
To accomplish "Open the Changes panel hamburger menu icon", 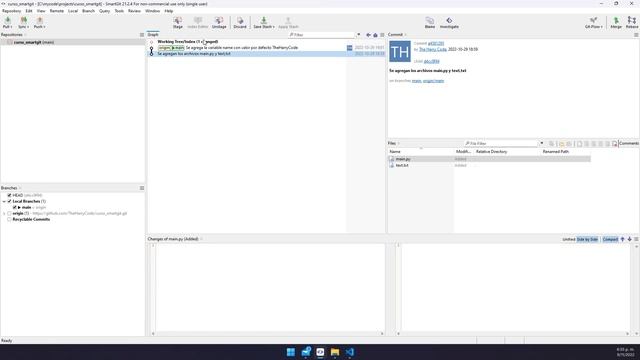I will point(636,239).
